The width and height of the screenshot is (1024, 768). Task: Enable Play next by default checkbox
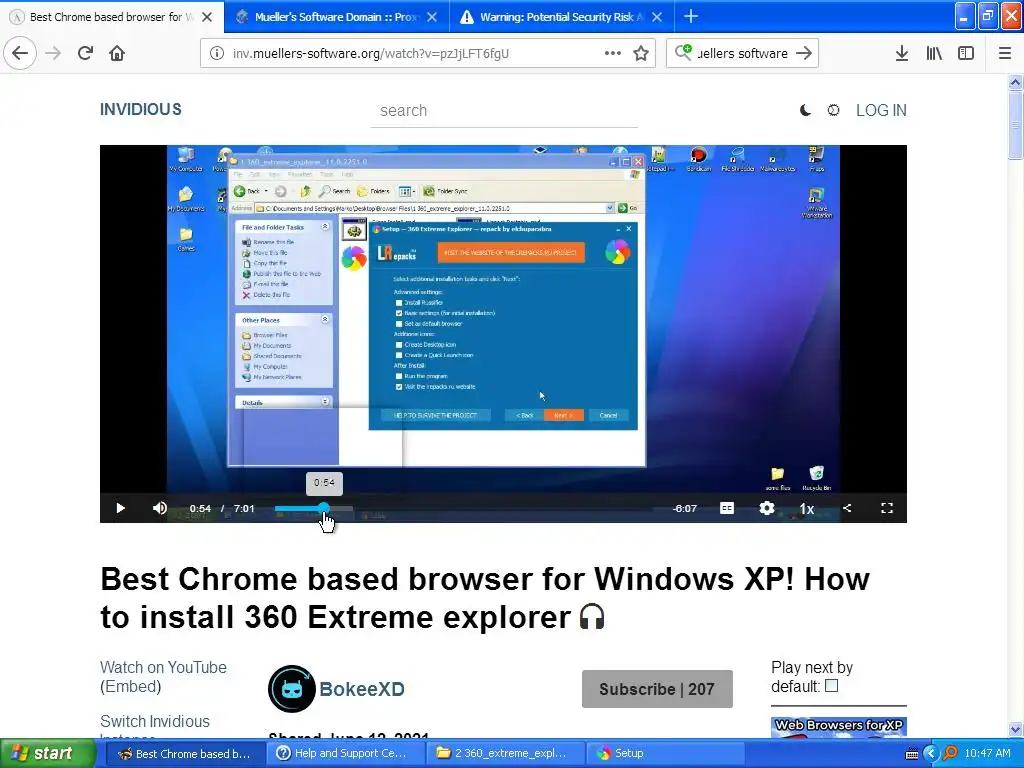(x=831, y=686)
